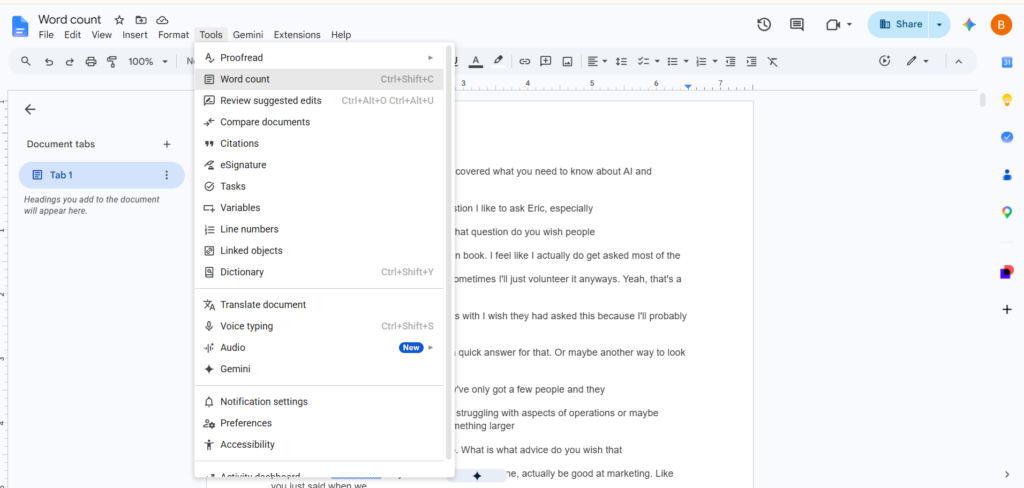Click the right indent marker on ruler

688,86
